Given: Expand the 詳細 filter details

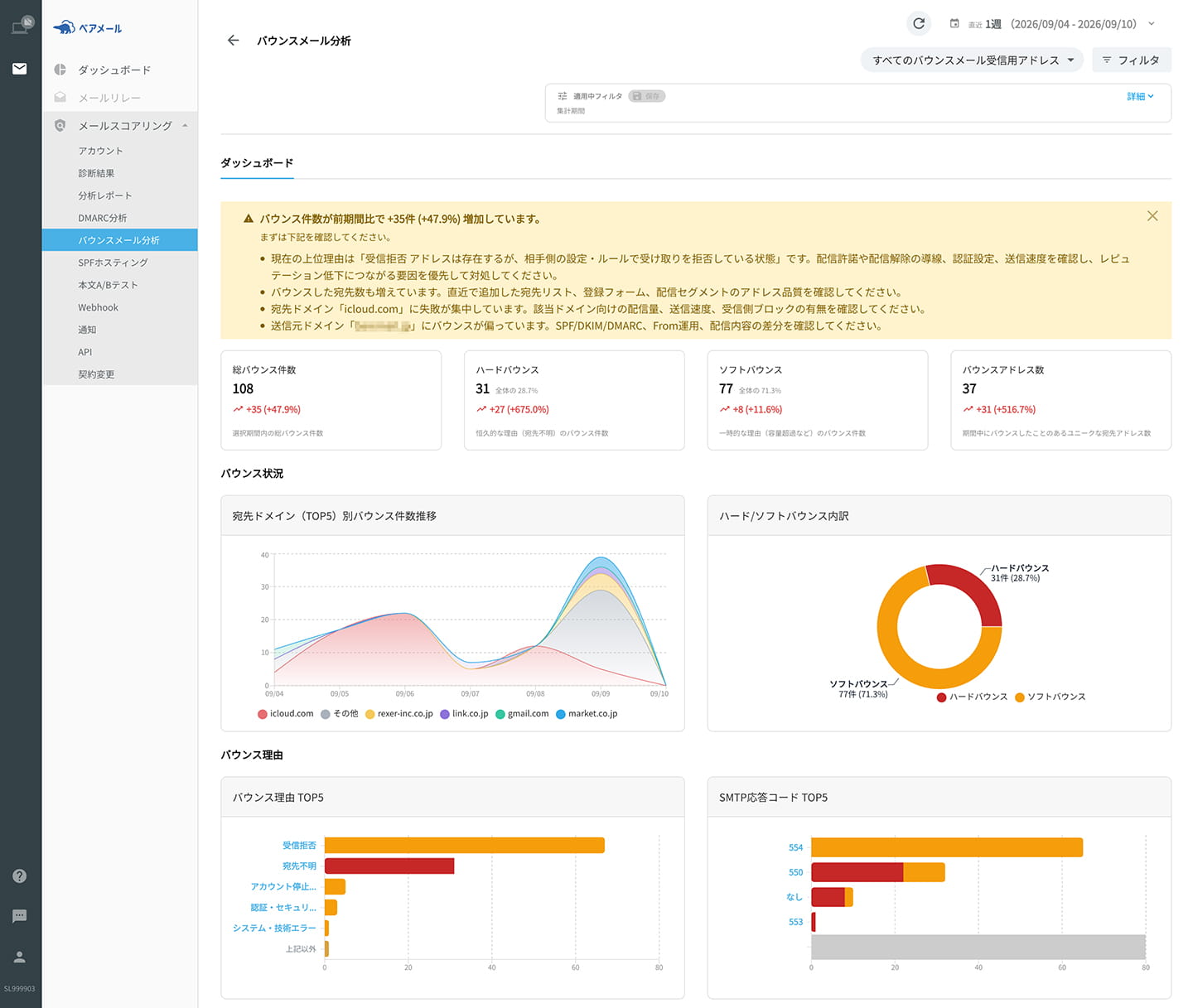Looking at the screenshot, I should (x=1140, y=97).
